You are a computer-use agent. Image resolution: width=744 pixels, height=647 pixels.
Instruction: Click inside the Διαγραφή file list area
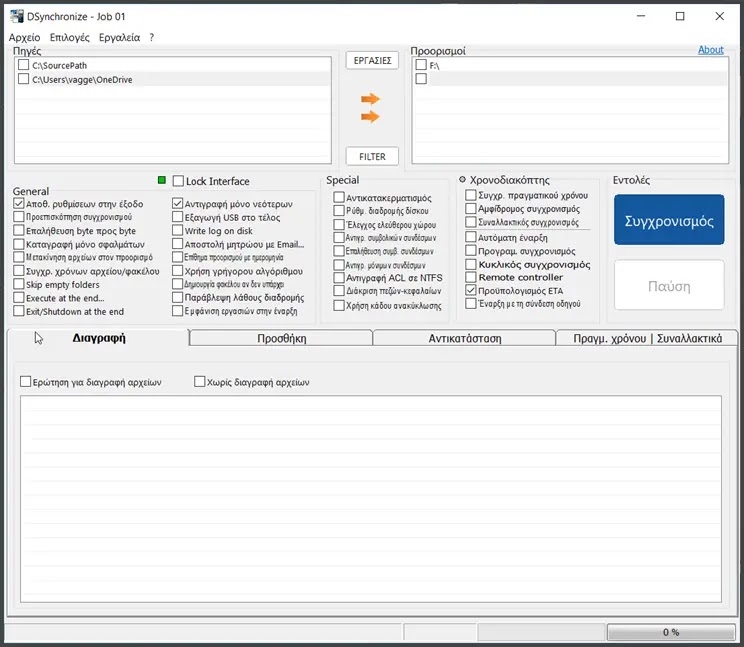[371, 499]
